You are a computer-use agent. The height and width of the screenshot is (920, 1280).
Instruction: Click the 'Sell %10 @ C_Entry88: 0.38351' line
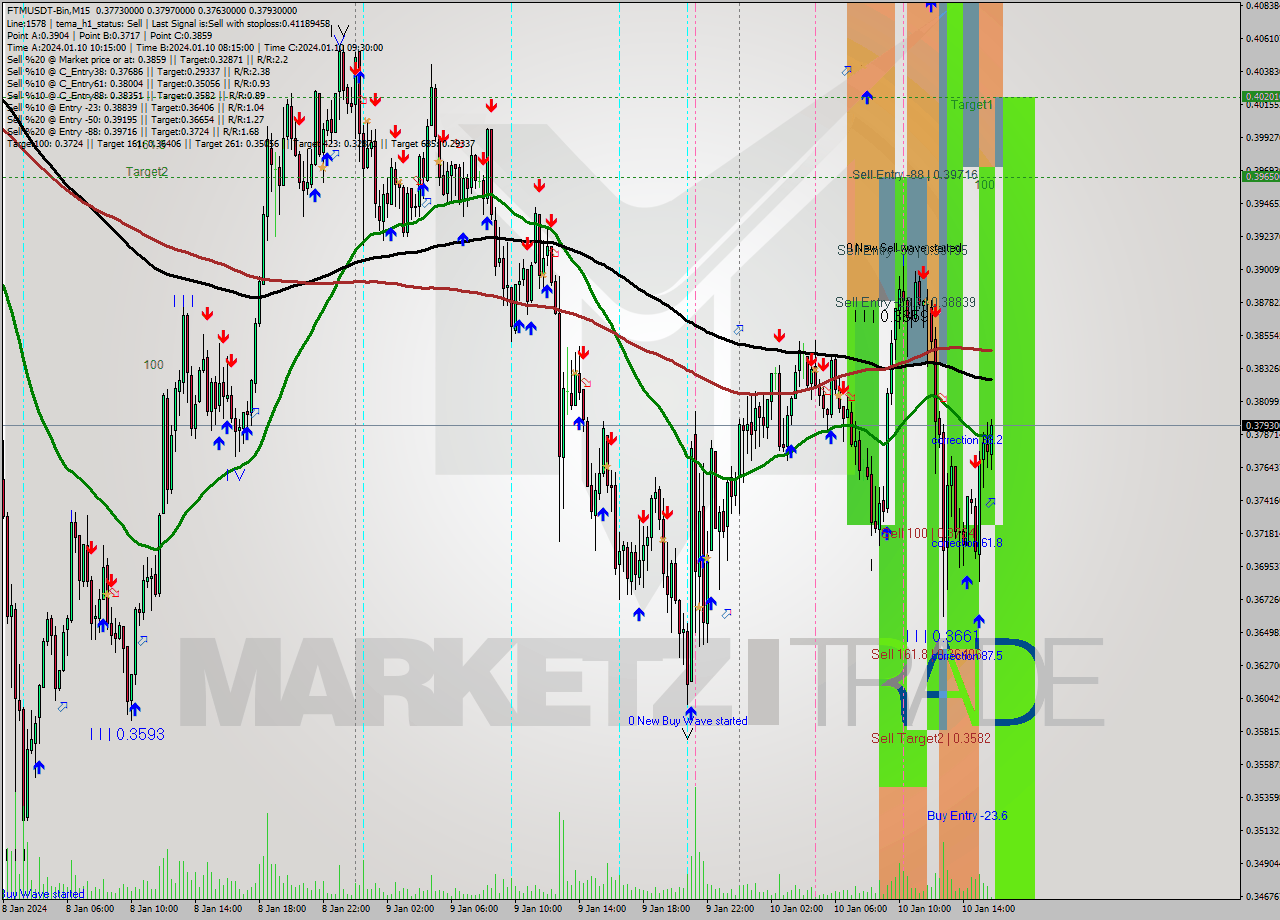(x=137, y=95)
